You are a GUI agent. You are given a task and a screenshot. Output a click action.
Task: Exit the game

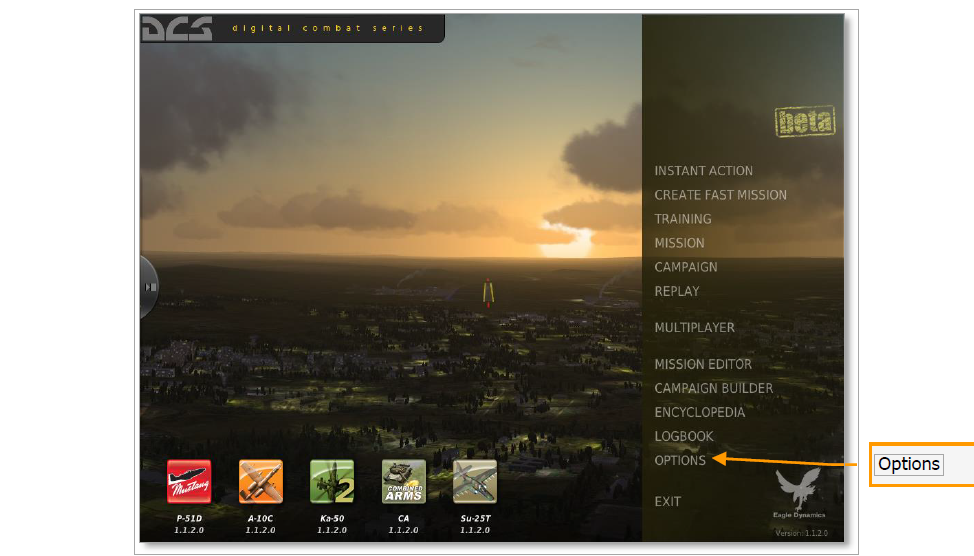click(x=668, y=502)
